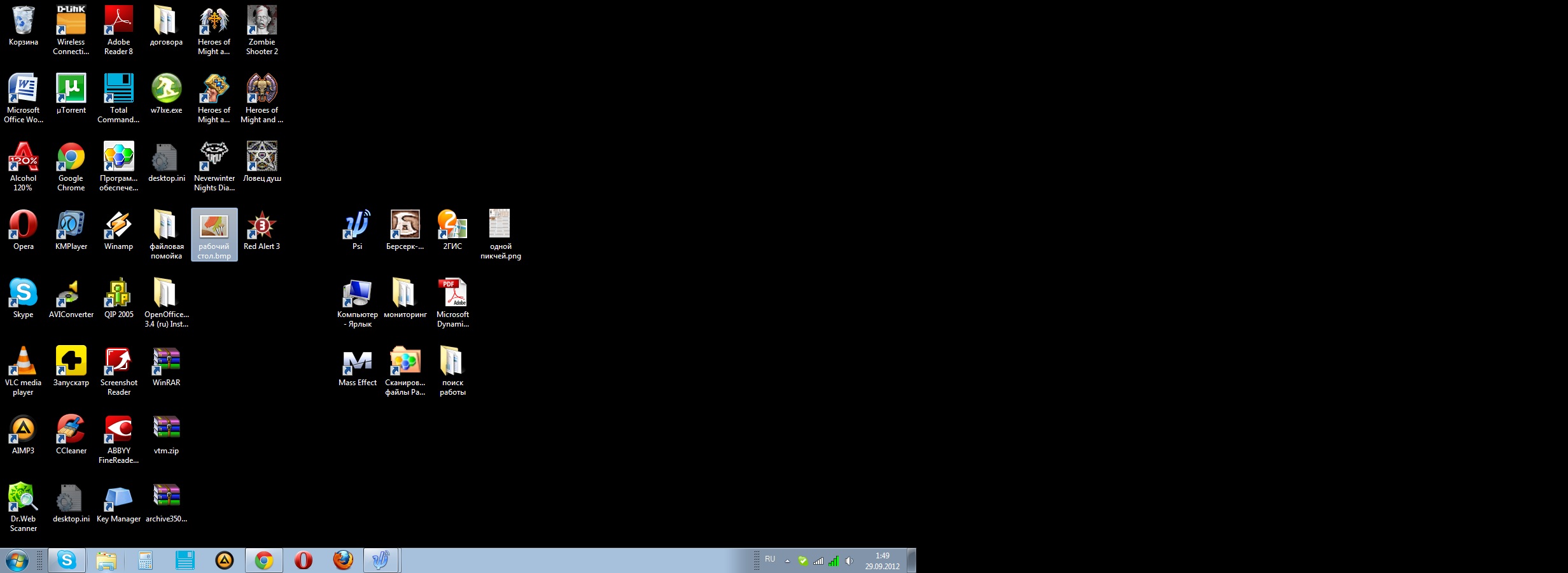Select the Psi shortcut on the desktop
Viewport: 1568px width, 573px height.
pyautogui.click(x=358, y=230)
